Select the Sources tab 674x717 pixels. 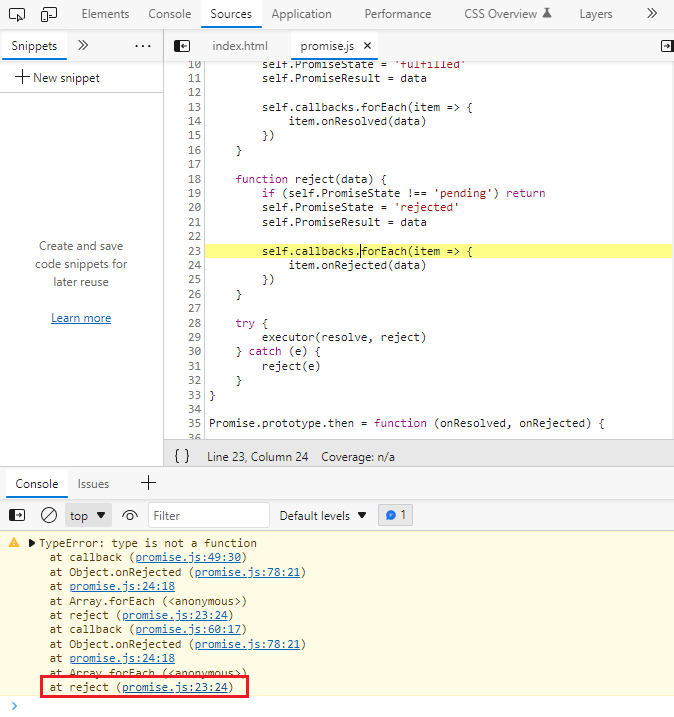click(x=231, y=14)
